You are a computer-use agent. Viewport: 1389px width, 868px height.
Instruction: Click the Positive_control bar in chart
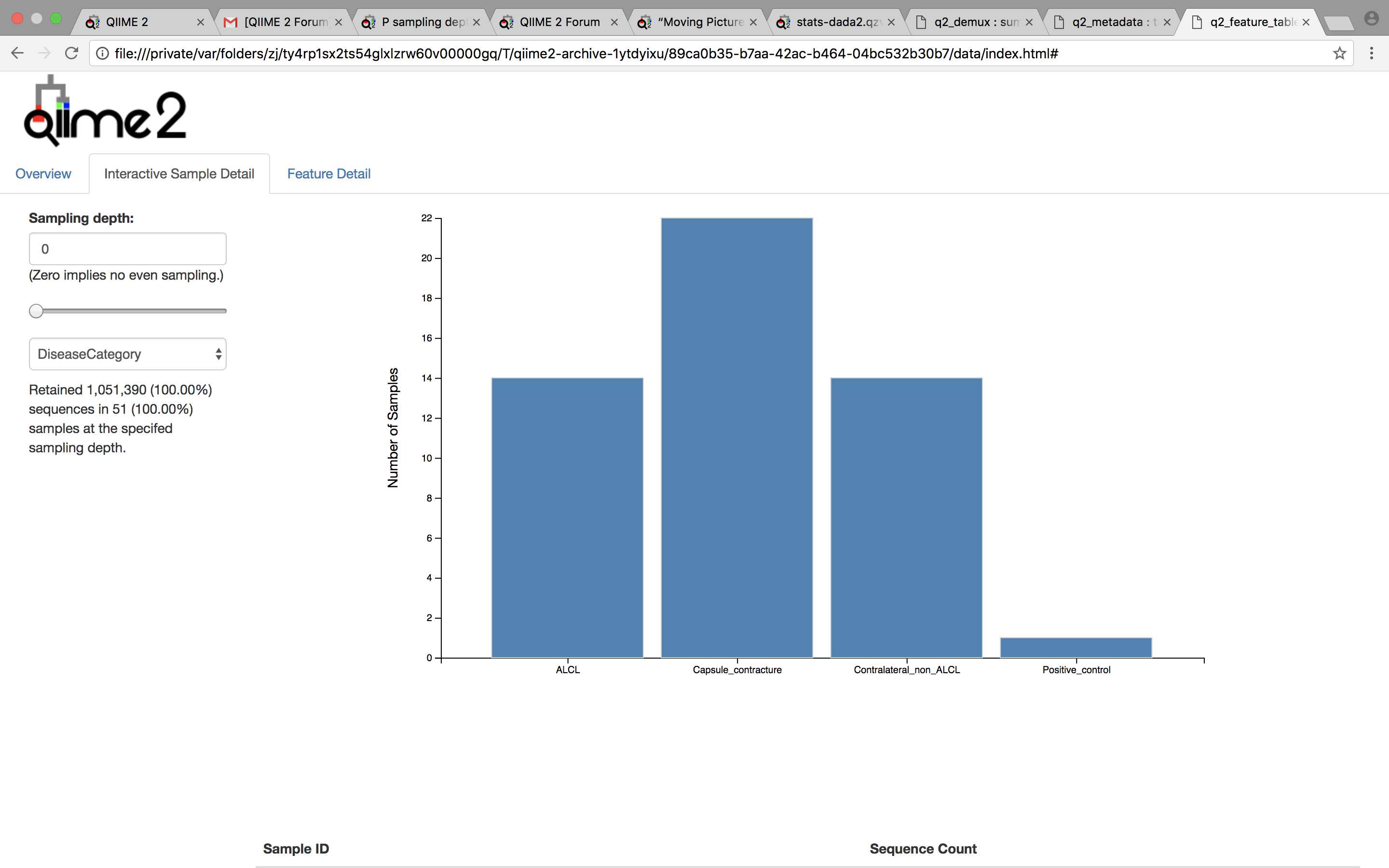[x=1076, y=648]
